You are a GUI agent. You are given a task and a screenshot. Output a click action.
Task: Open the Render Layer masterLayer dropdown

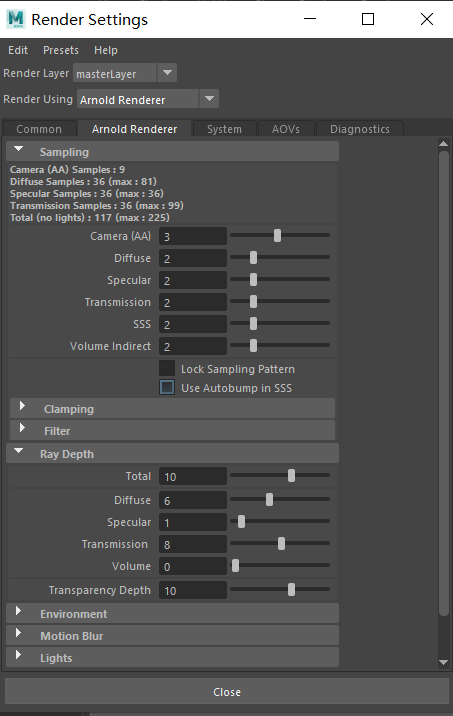tap(167, 73)
